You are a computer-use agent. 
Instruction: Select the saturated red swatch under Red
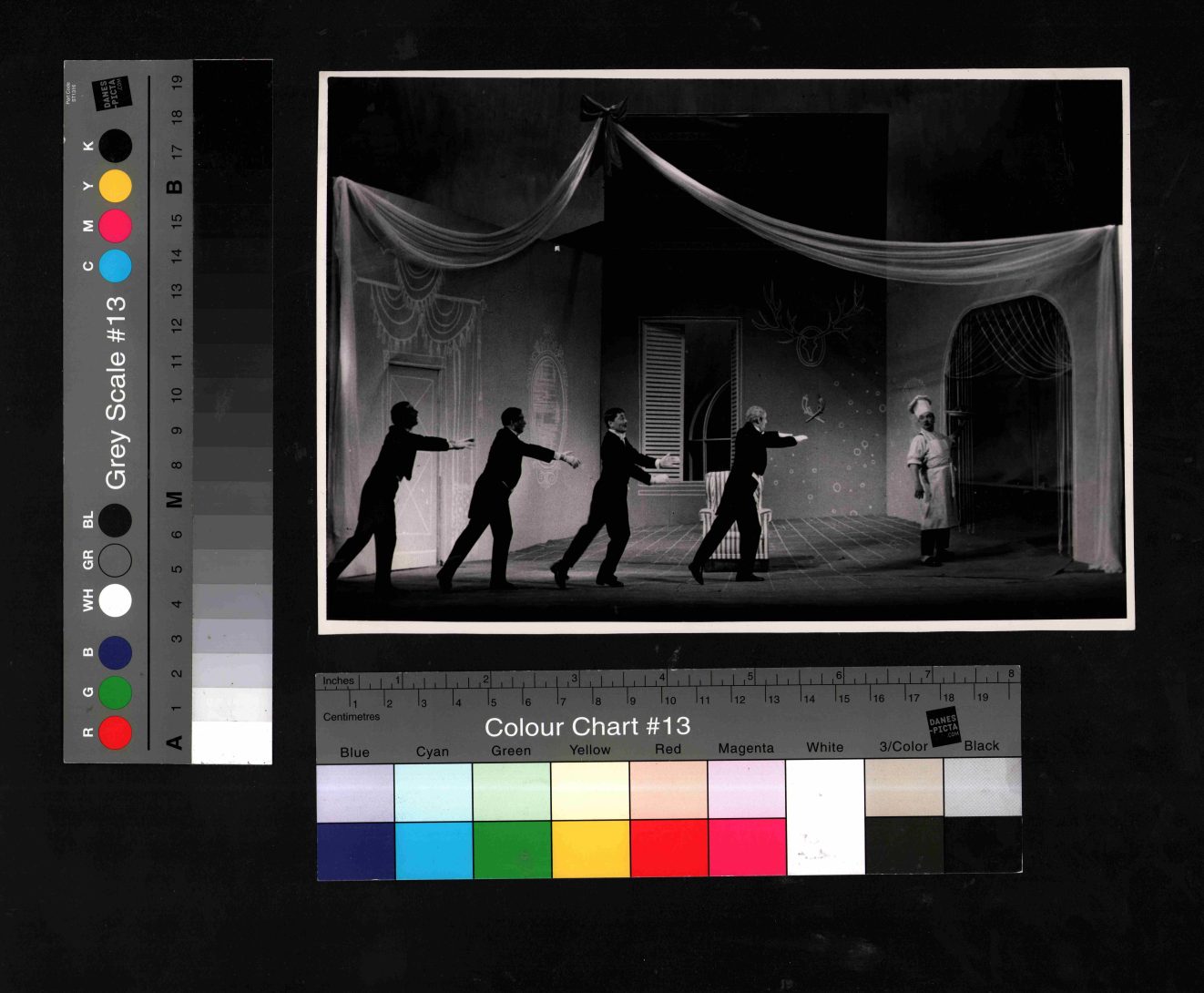(668, 847)
